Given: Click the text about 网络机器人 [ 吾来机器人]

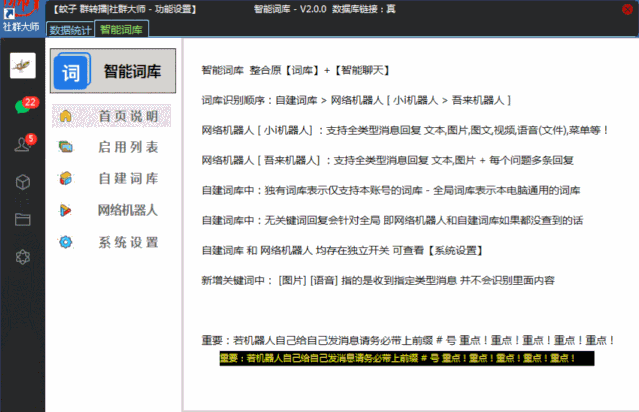Looking at the screenshot, I should (388, 161).
